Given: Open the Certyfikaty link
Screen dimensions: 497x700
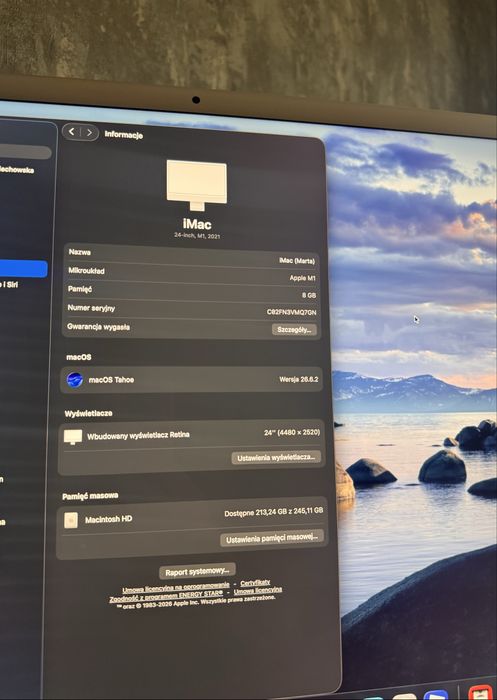Looking at the screenshot, I should pyautogui.click(x=255, y=583).
